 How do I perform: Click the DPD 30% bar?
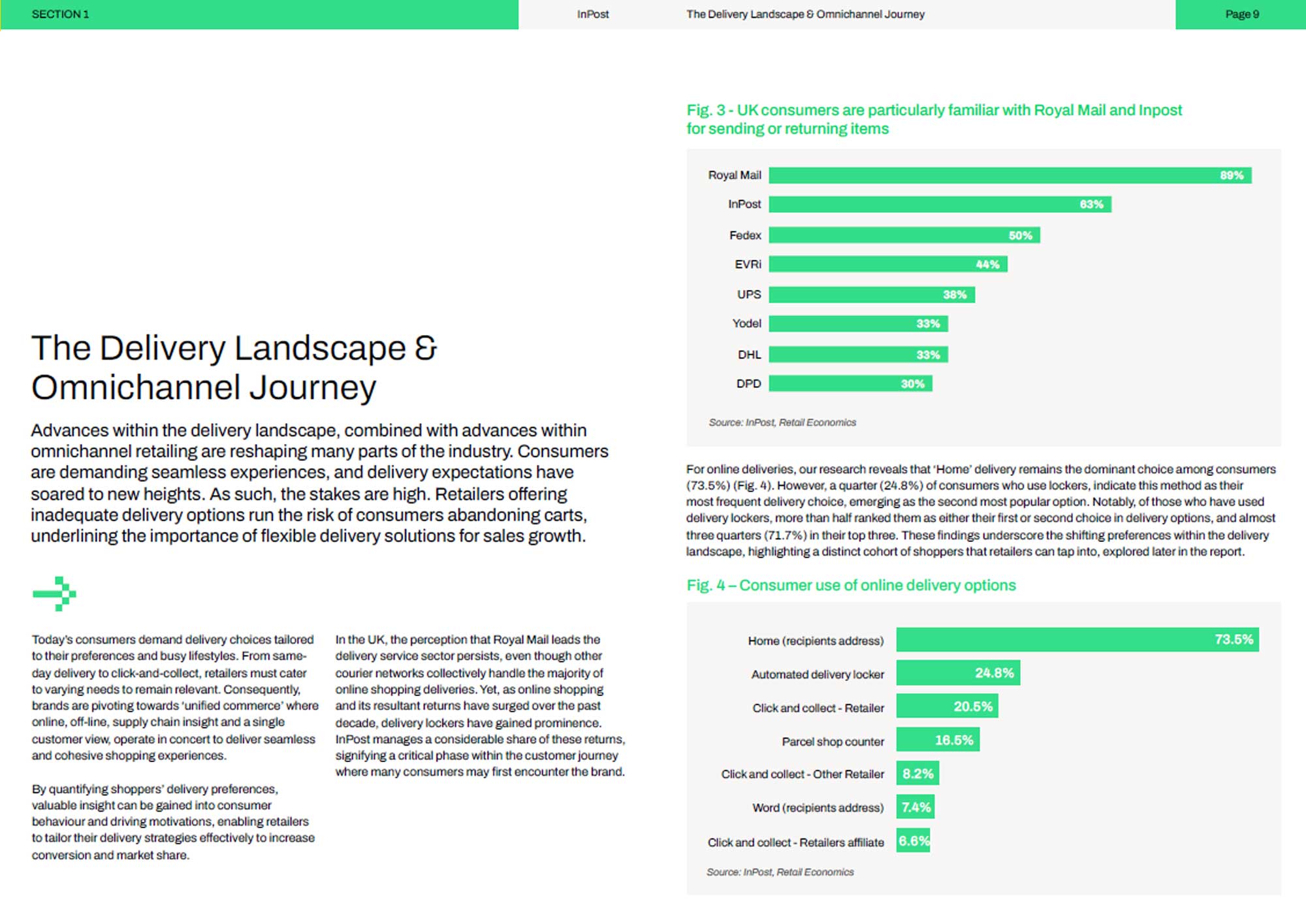(850, 384)
